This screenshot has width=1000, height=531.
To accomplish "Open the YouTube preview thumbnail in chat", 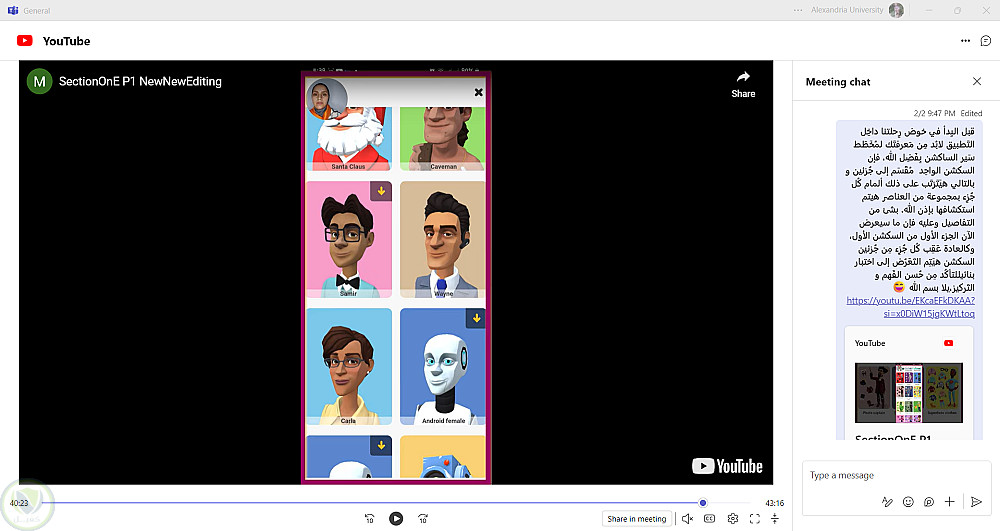I will 909,393.
